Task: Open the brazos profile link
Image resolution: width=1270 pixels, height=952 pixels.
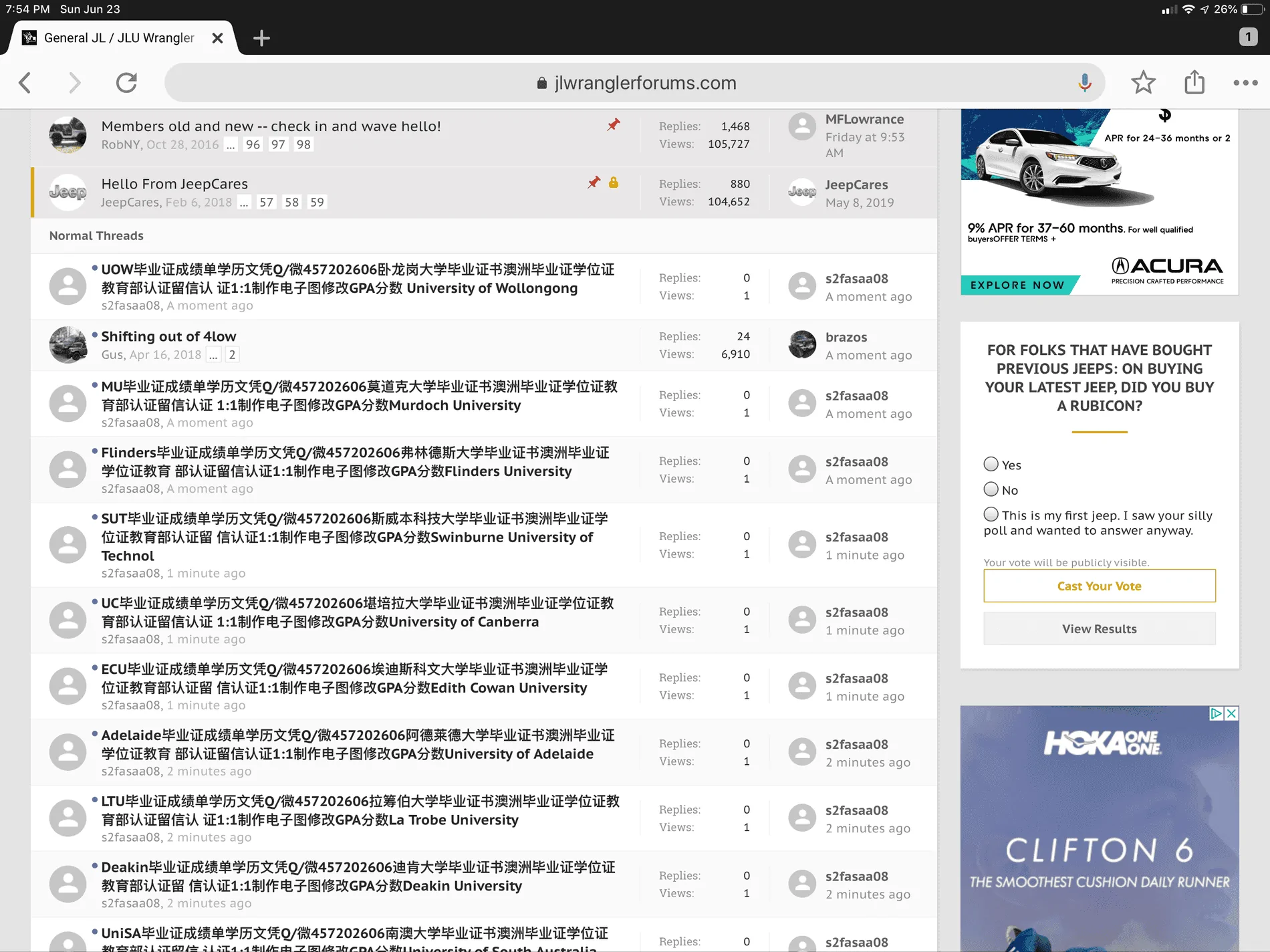Action: click(846, 337)
